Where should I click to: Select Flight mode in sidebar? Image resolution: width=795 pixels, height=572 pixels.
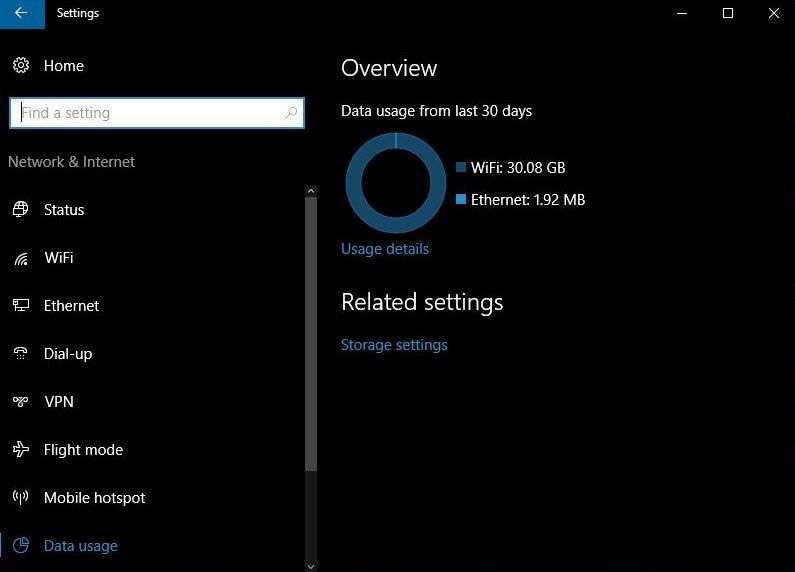(x=83, y=450)
